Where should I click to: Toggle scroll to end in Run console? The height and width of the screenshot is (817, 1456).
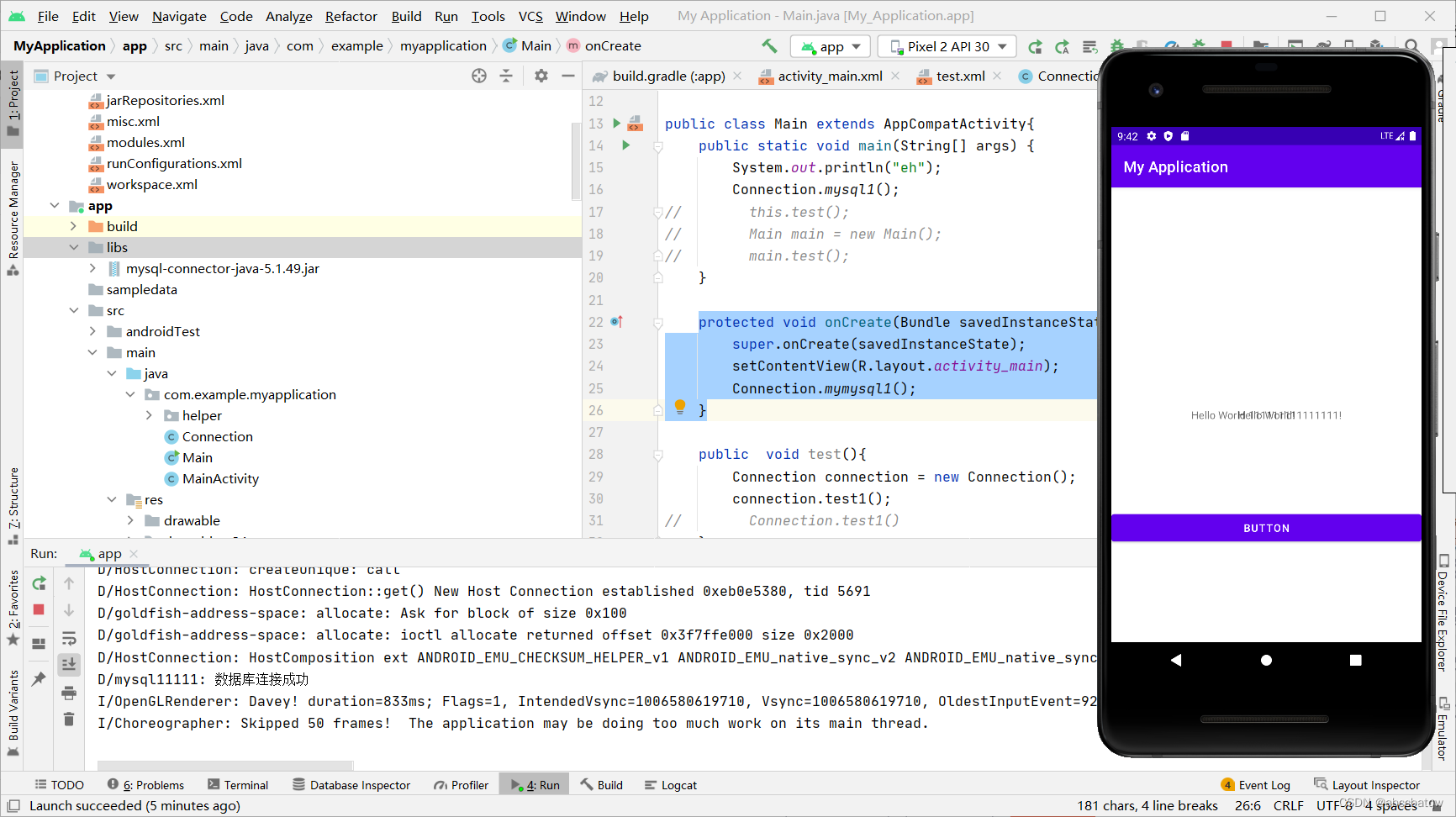[x=69, y=664]
